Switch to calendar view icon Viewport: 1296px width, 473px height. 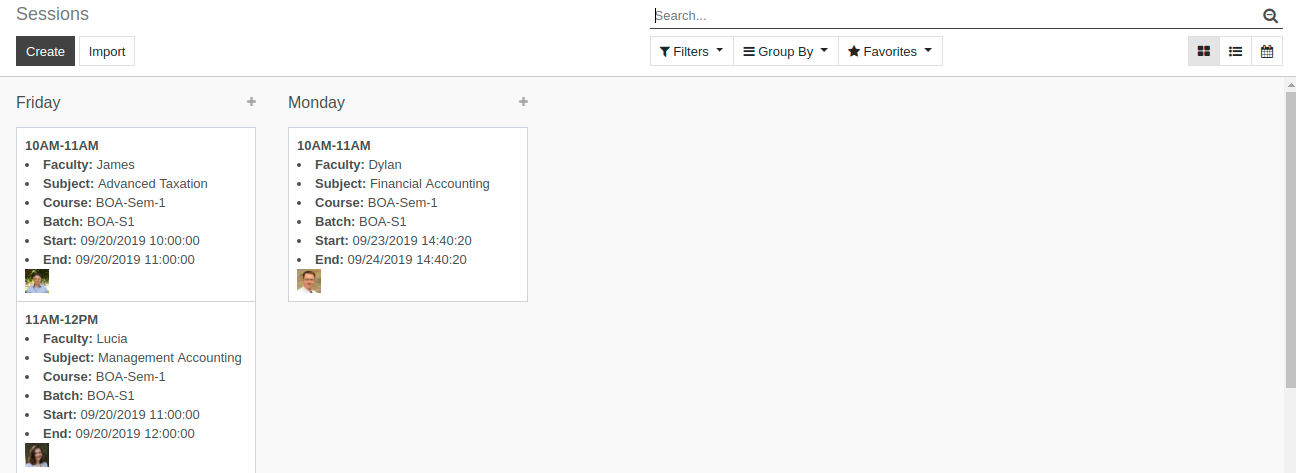(1267, 52)
